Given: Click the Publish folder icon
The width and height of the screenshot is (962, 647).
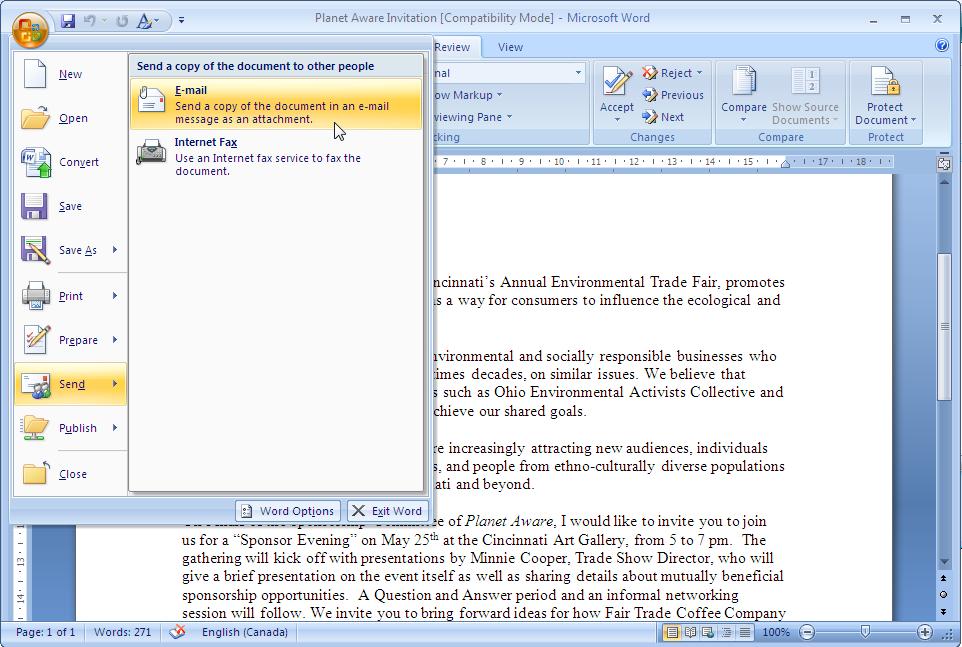Looking at the screenshot, I should click(x=35, y=428).
